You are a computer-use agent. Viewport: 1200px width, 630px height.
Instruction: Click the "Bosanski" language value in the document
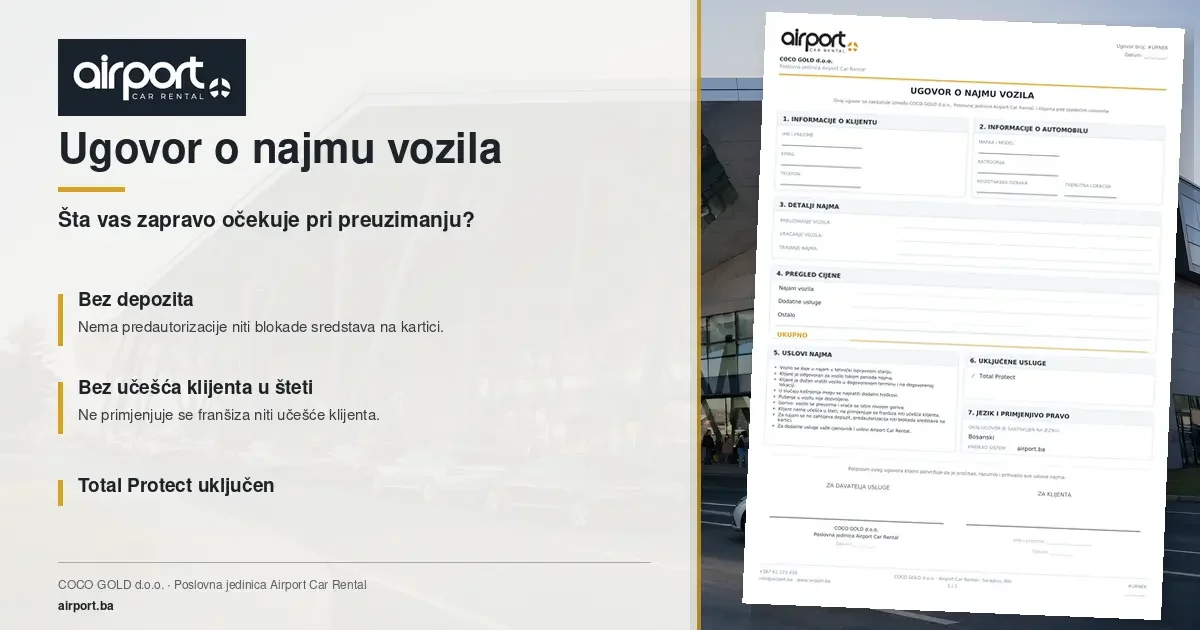[x=982, y=437]
